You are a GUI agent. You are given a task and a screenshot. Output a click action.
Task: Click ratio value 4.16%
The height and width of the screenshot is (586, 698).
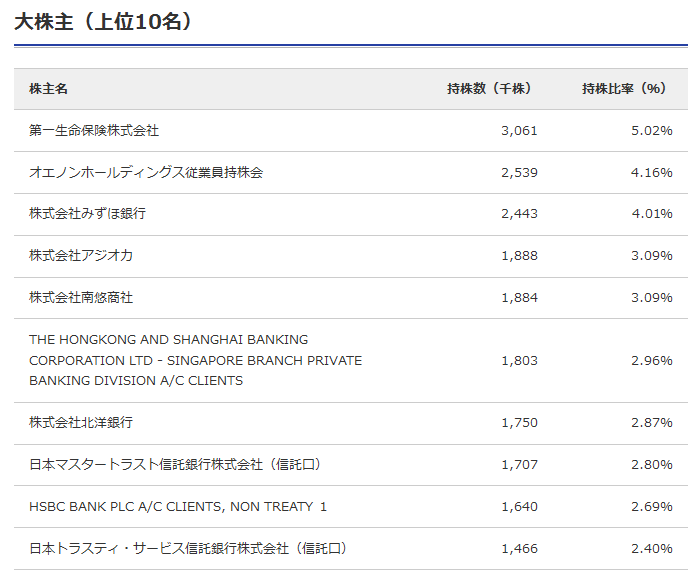pyautogui.click(x=652, y=173)
